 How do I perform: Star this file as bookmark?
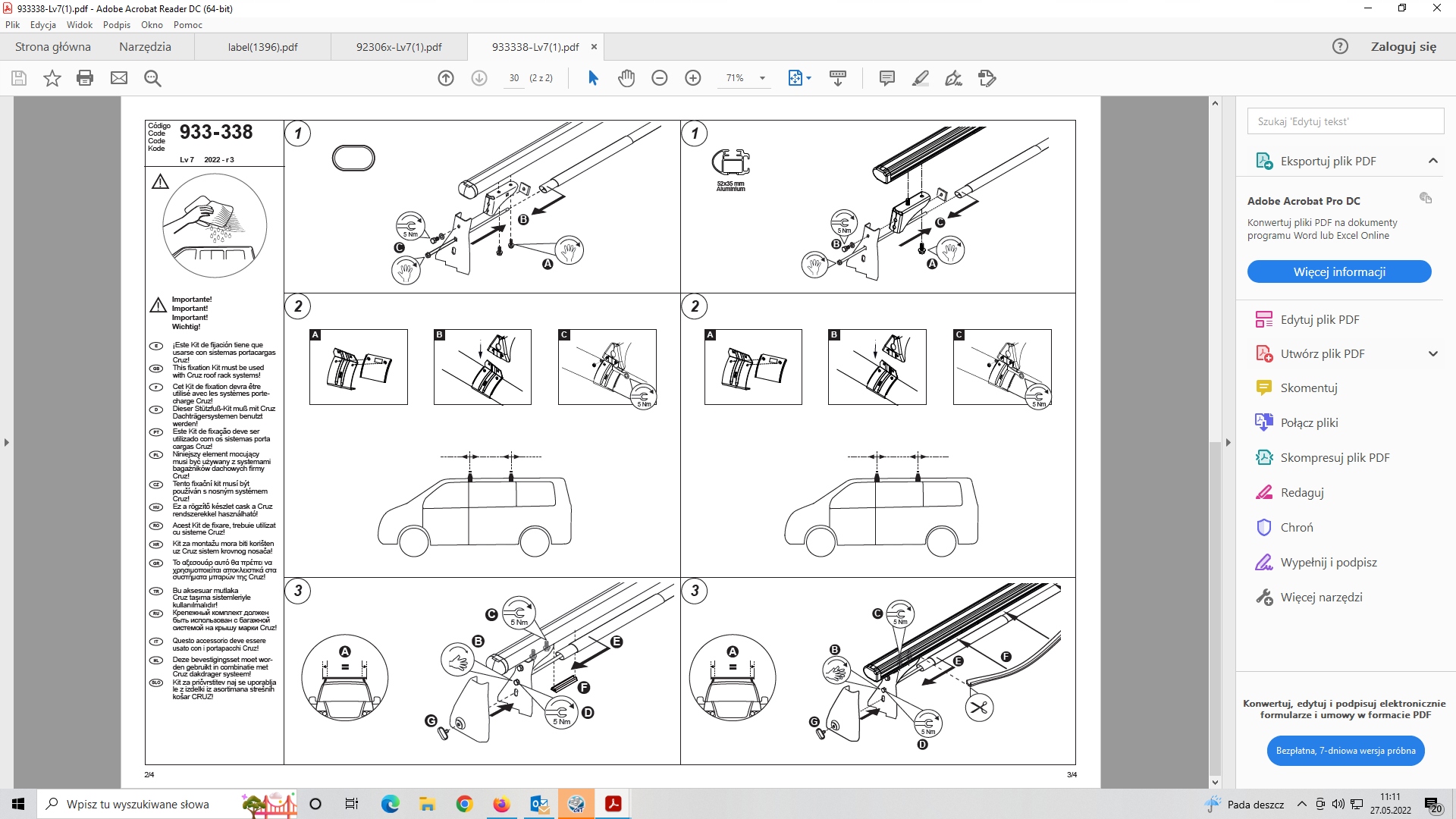point(52,78)
